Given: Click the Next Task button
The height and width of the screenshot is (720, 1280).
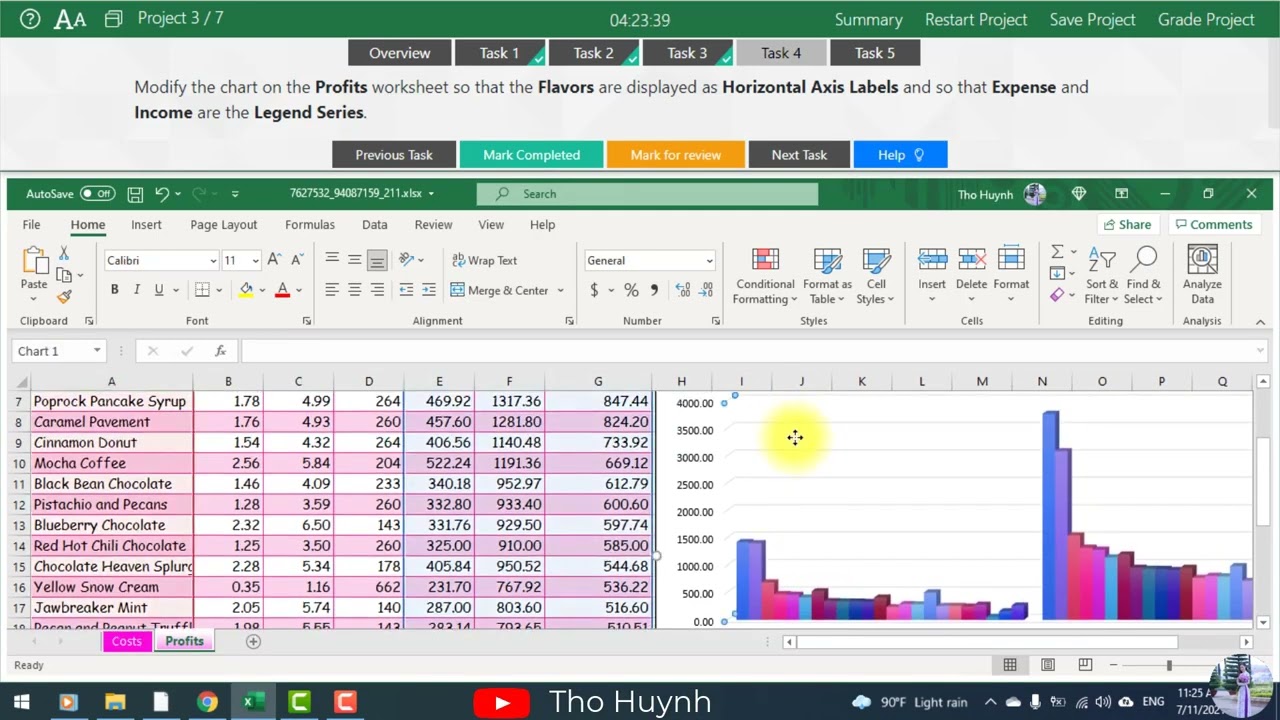Looking at the screenshot, I should point(799,155).
